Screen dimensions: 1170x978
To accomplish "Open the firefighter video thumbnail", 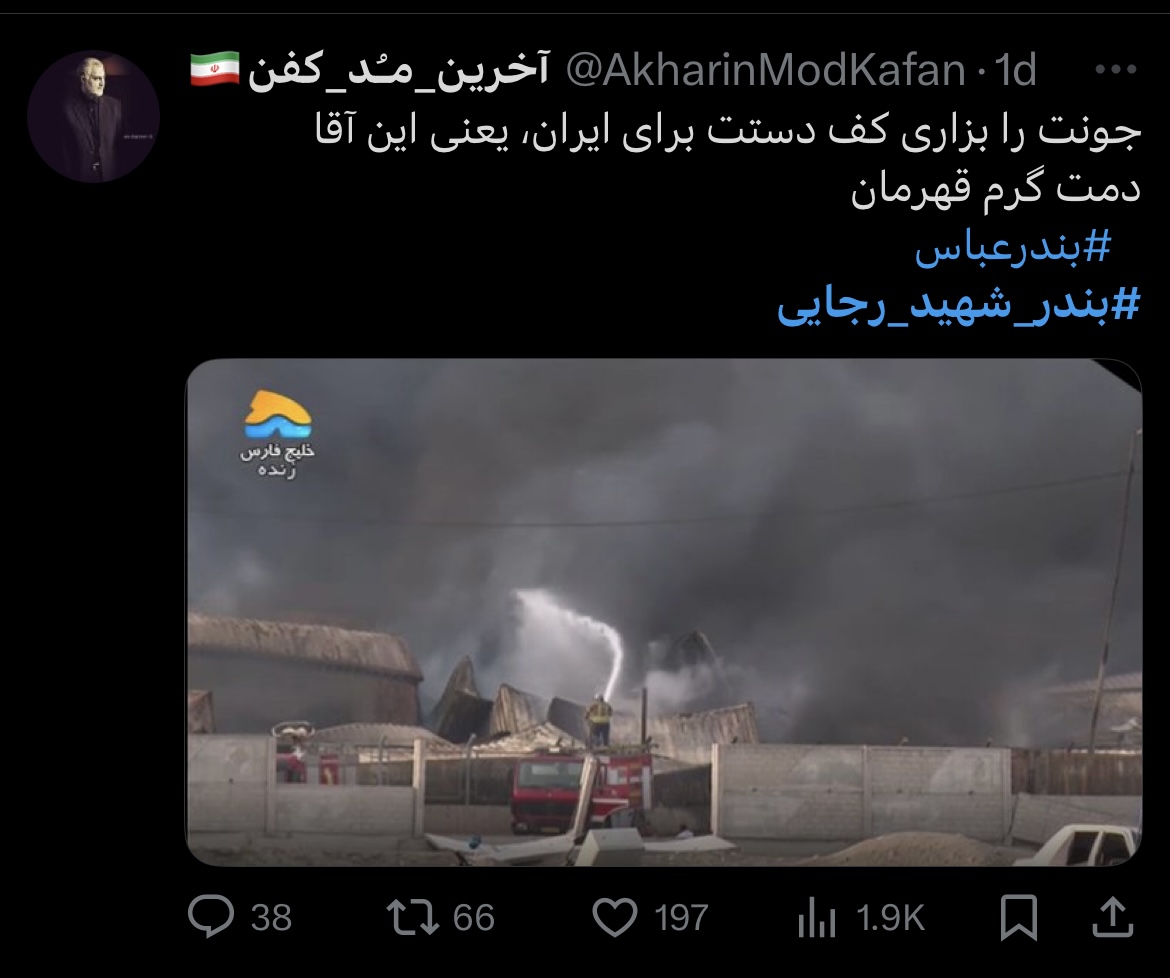I will point(663,612).
